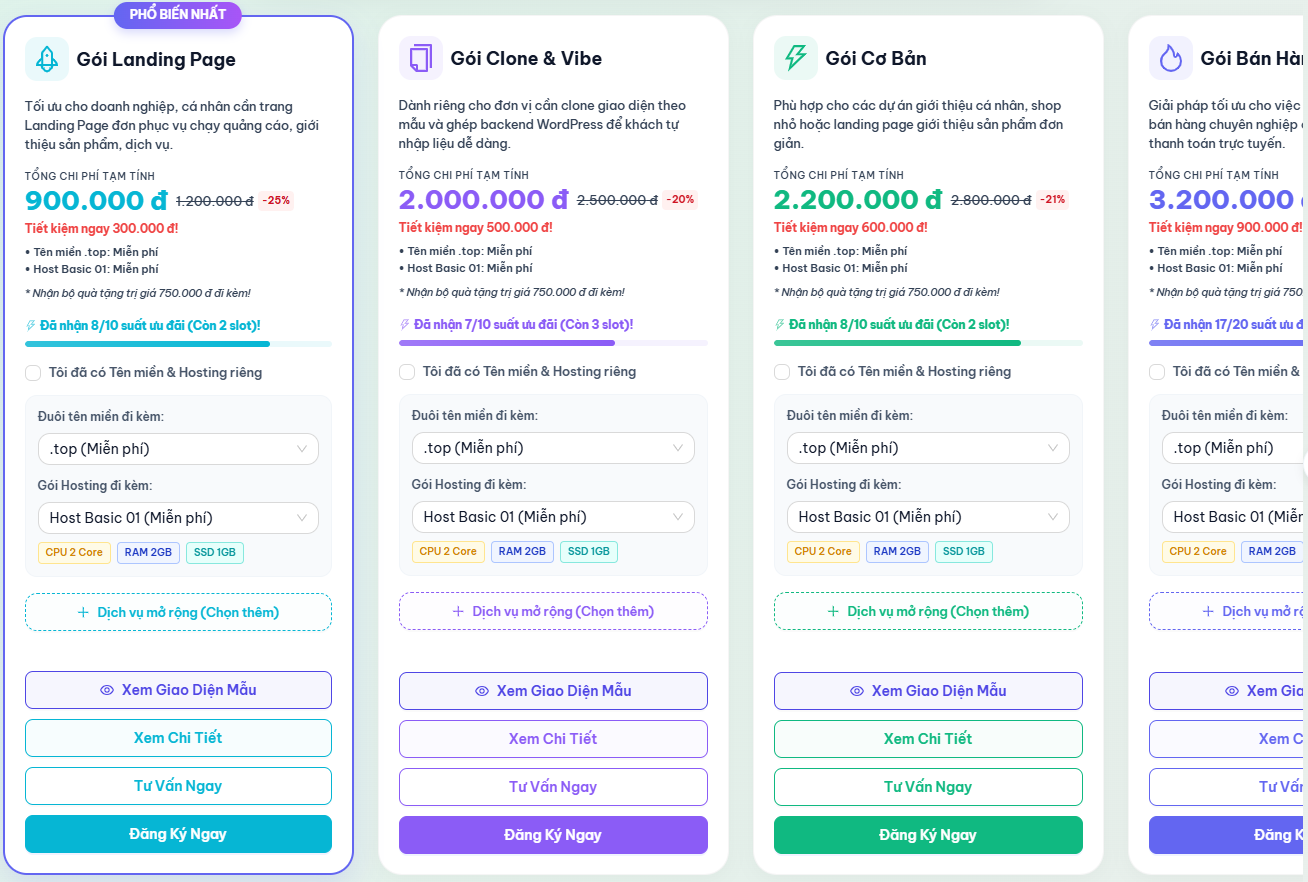Enable own-domain checkbox in Gói Cơ Bản card
Viewport: 1308px width, 882px height.
pyautogui.click(x=782, y=372)
